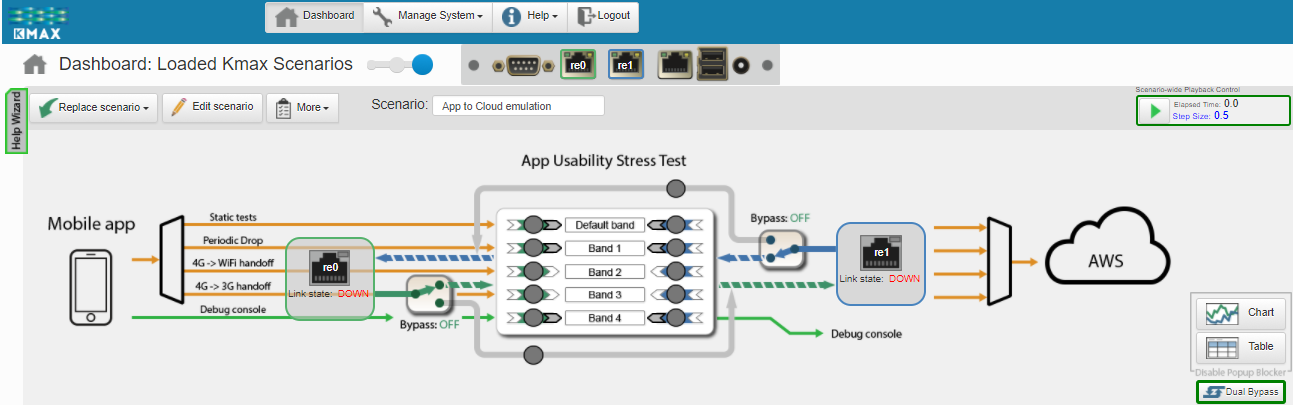Click the left multiplexer shape near Mobile app
The image size is (1293, 405).
tap(171, 260)
